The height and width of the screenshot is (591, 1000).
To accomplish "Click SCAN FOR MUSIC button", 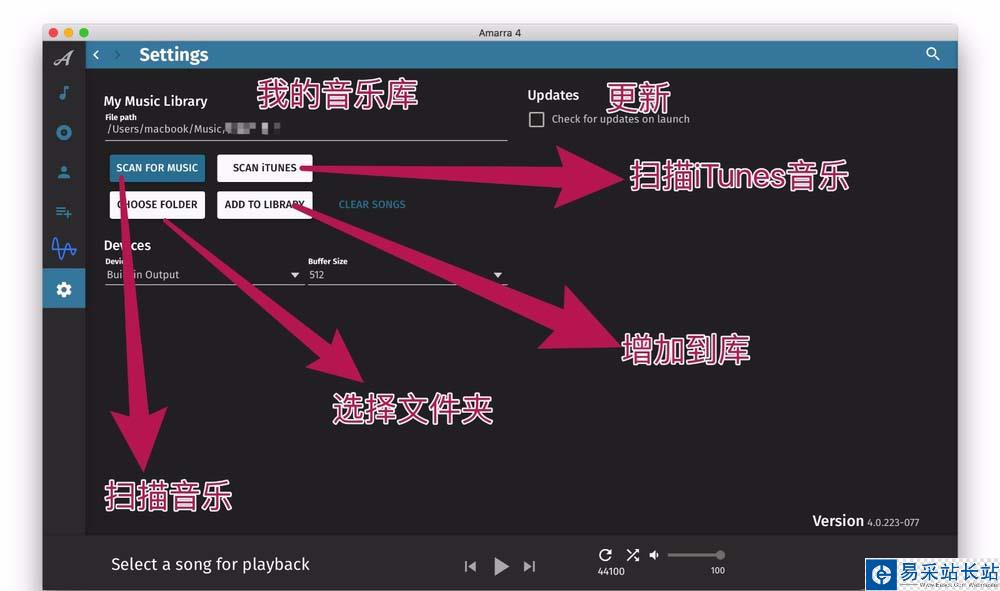I will point(157,168).
